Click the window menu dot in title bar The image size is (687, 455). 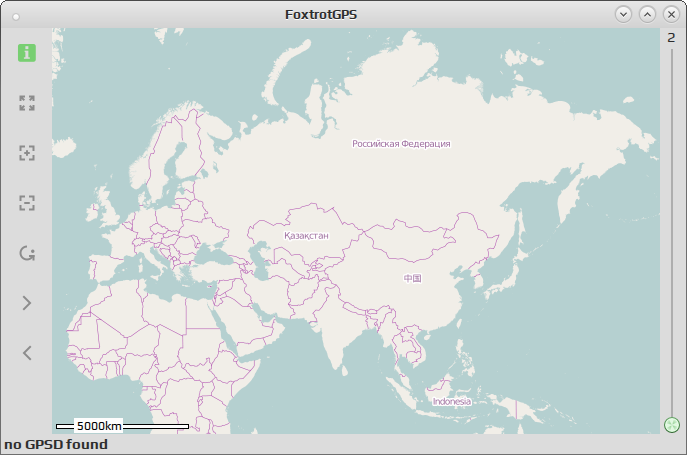tap(16, 17)
